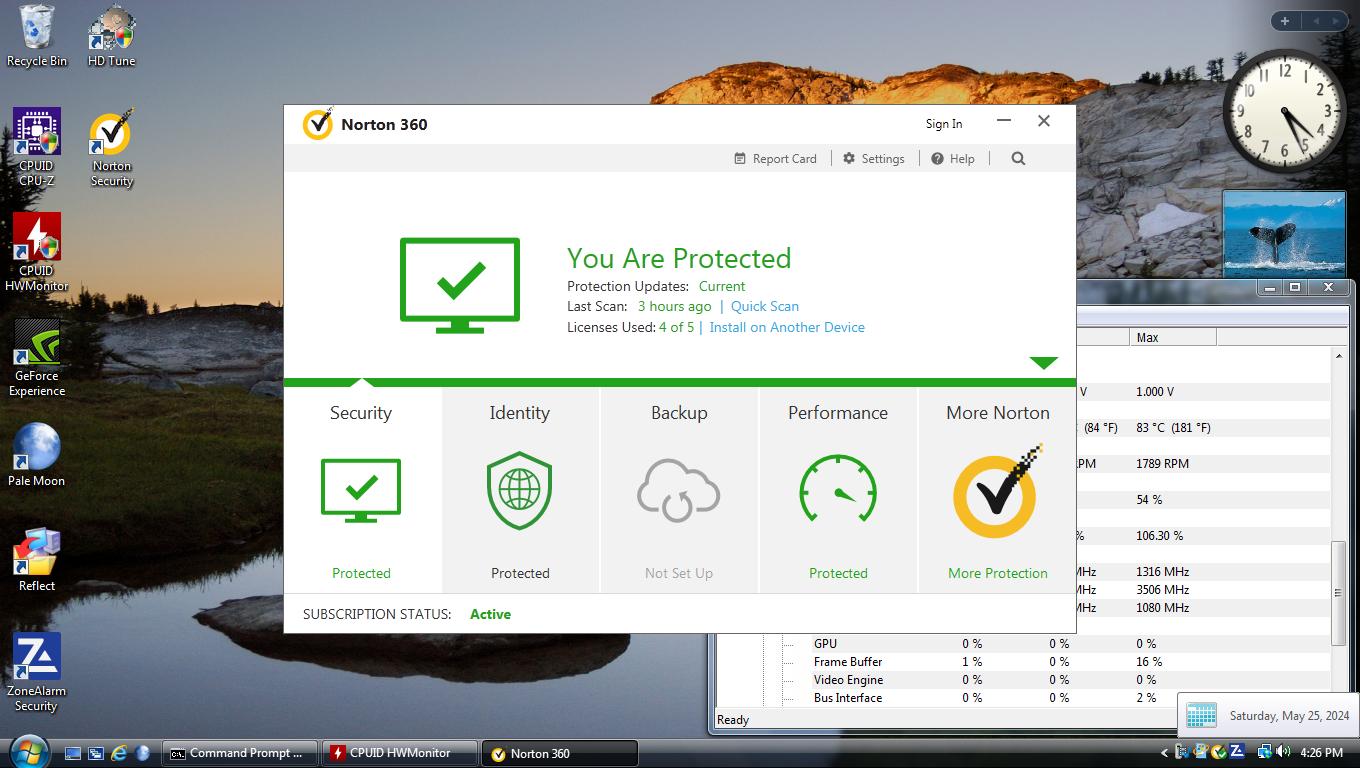The height and width of the screenshot is (768, 1360).
Task: Open the Backup cloud icon
Action: (x=679, y=490)
